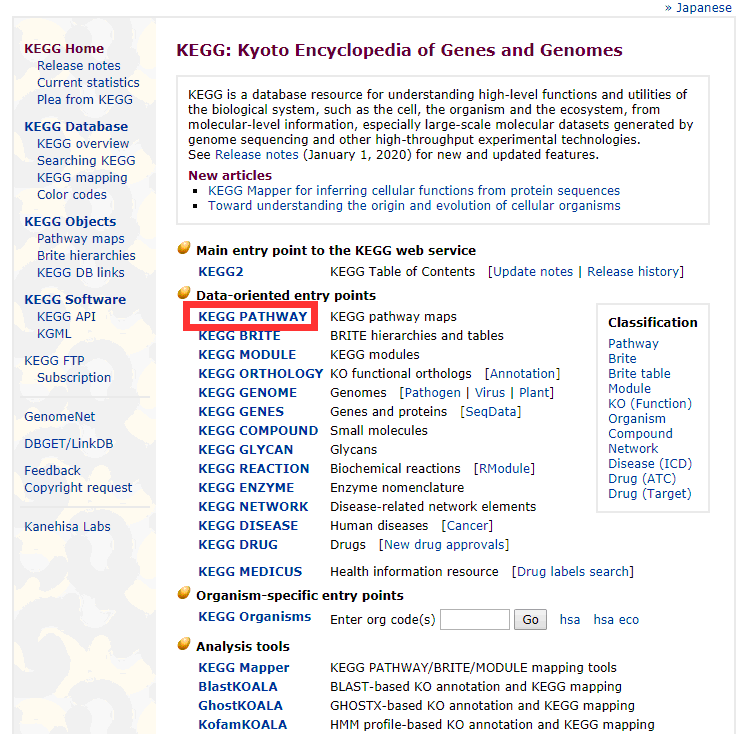Open KEGG API link
Screen dimensions: 752x734
[67, 317]
